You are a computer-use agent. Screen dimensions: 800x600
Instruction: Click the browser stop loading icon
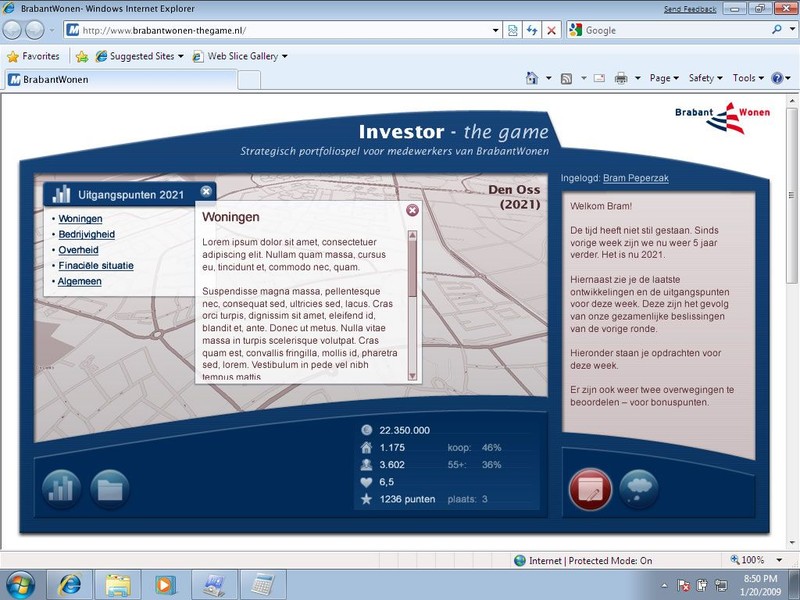click(x=551, y=30)
